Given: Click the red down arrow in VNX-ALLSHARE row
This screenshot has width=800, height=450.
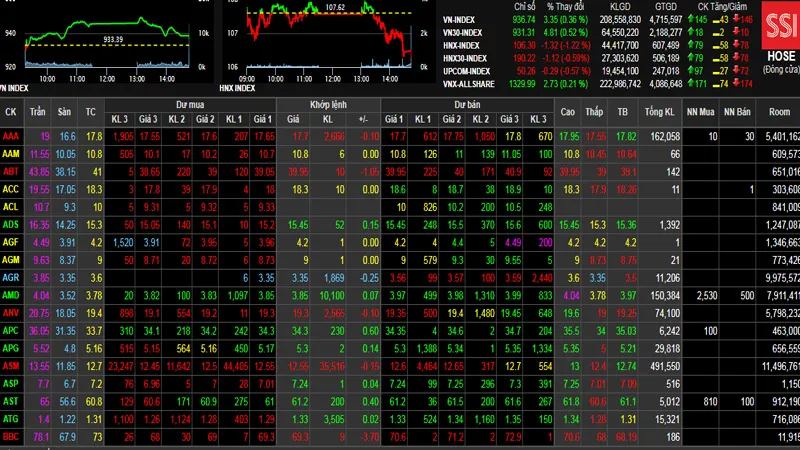Looking at the screenshot, I should (x=736, y=84).
